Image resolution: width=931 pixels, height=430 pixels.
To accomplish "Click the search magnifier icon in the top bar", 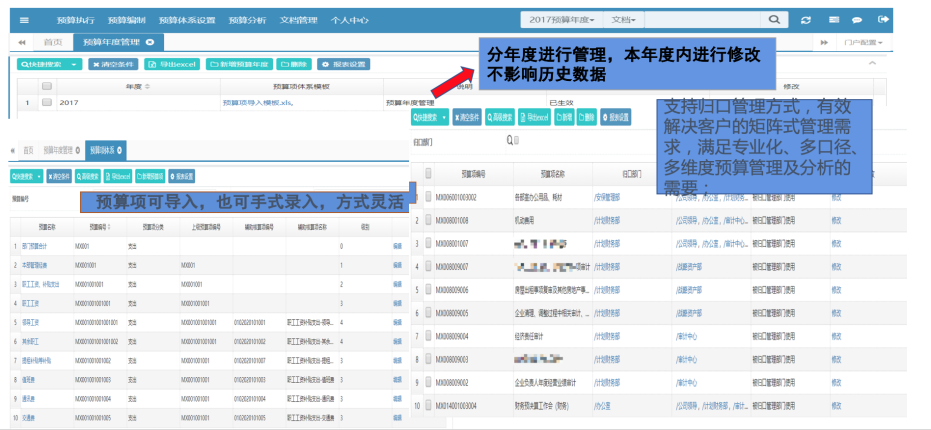I will tap(775, 20).
